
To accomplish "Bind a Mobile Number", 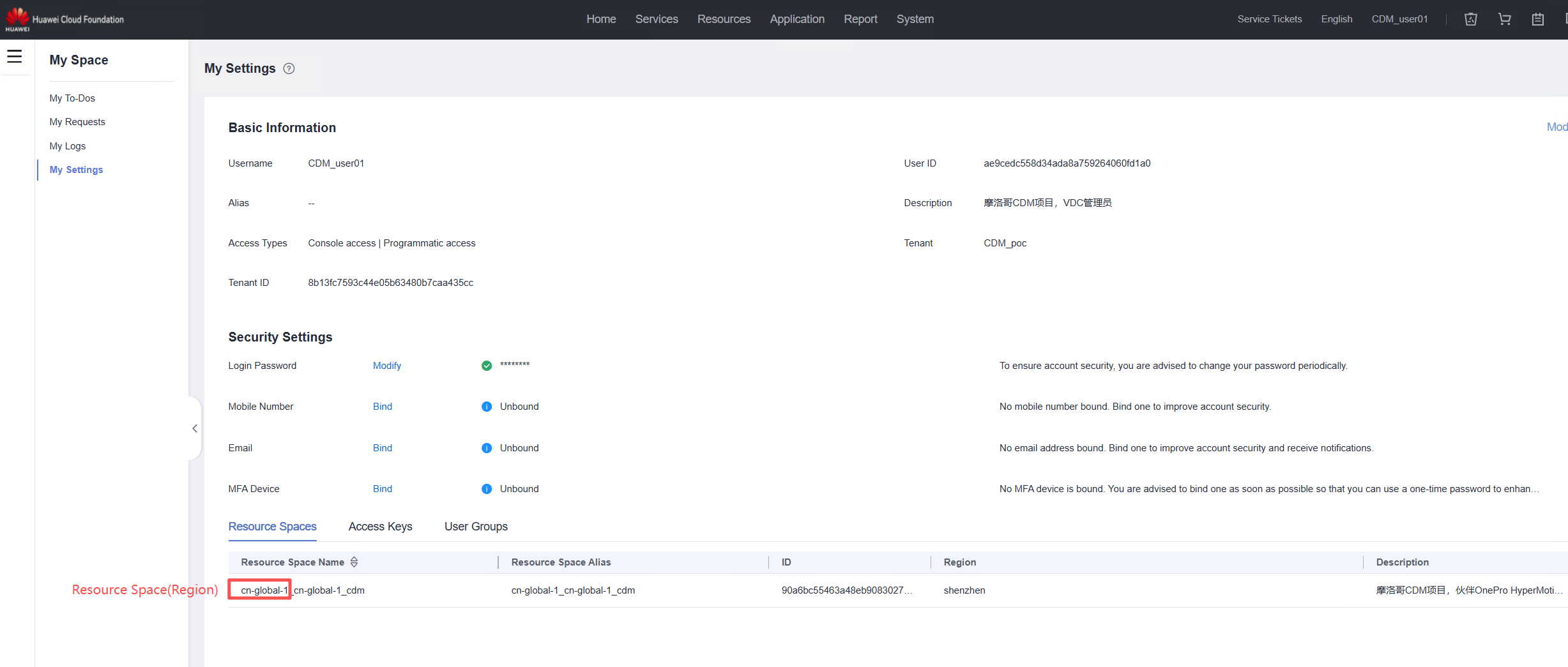I will 383,407.
